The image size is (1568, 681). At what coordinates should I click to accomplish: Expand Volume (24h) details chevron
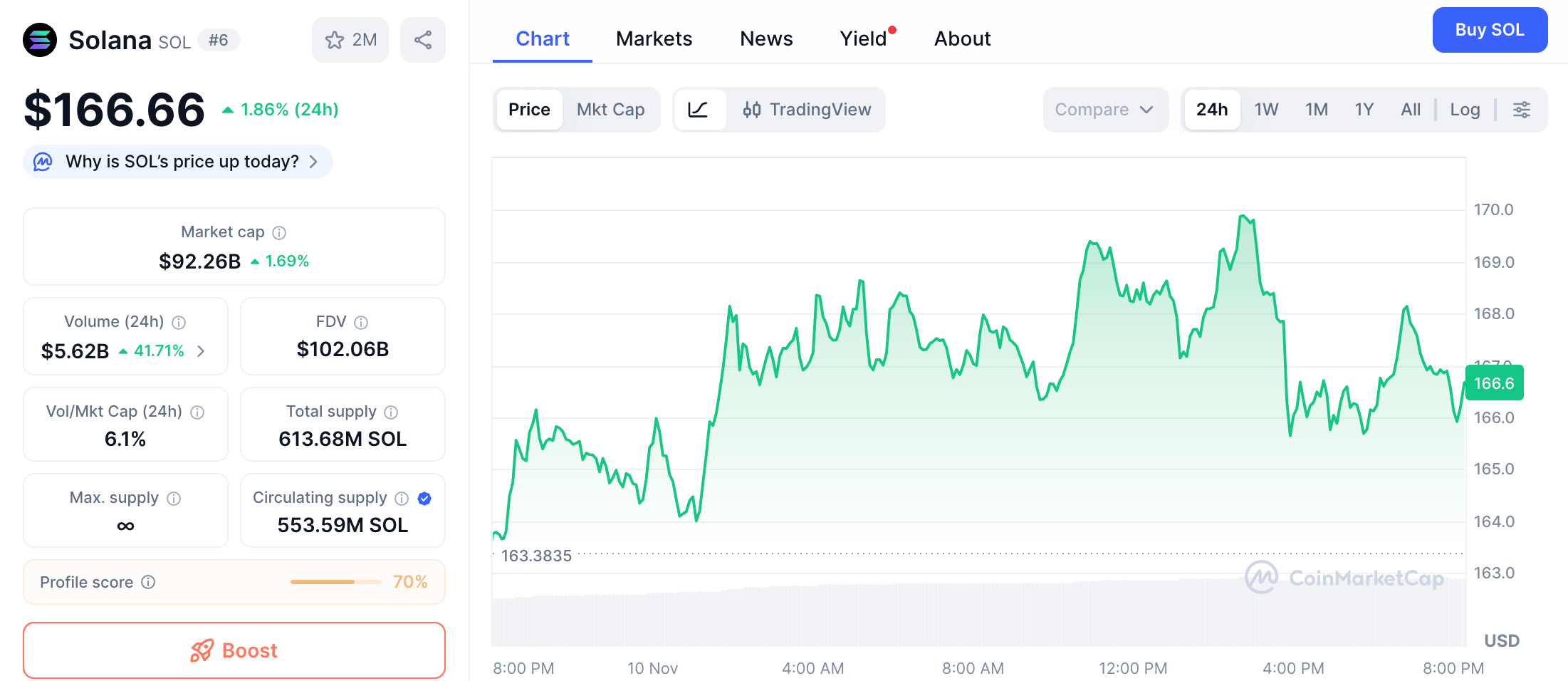201,351
